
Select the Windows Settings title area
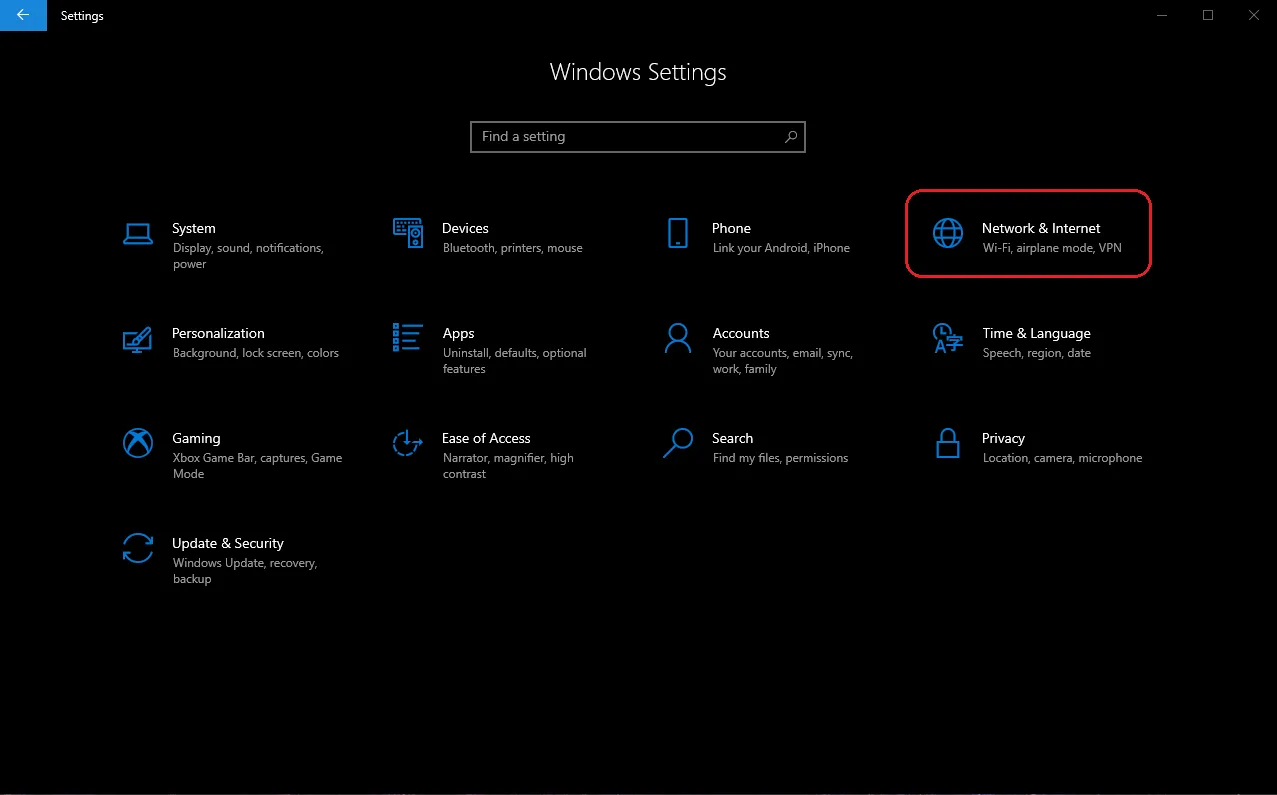637,71
